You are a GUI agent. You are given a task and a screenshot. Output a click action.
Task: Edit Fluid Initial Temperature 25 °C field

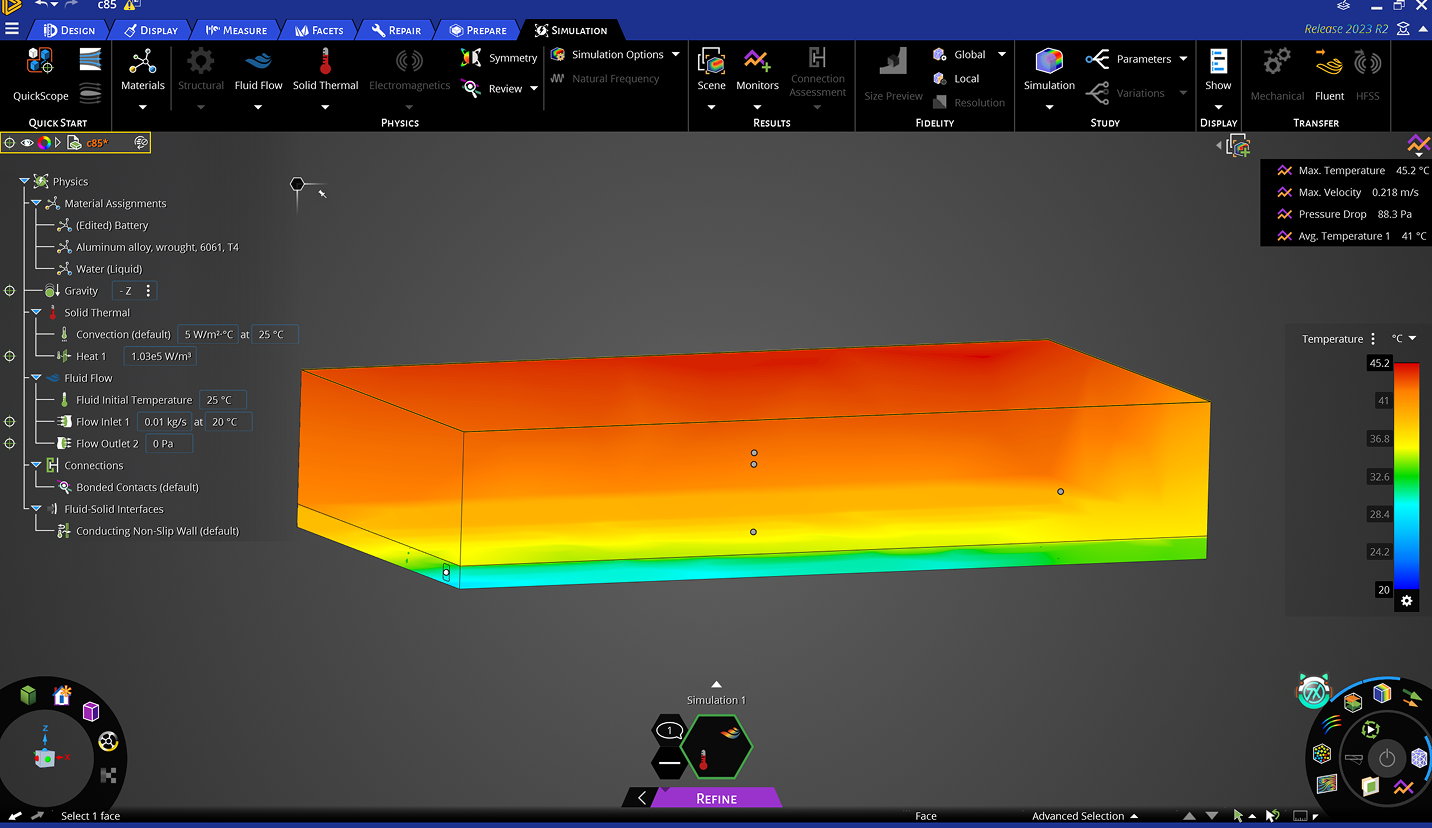222,400
